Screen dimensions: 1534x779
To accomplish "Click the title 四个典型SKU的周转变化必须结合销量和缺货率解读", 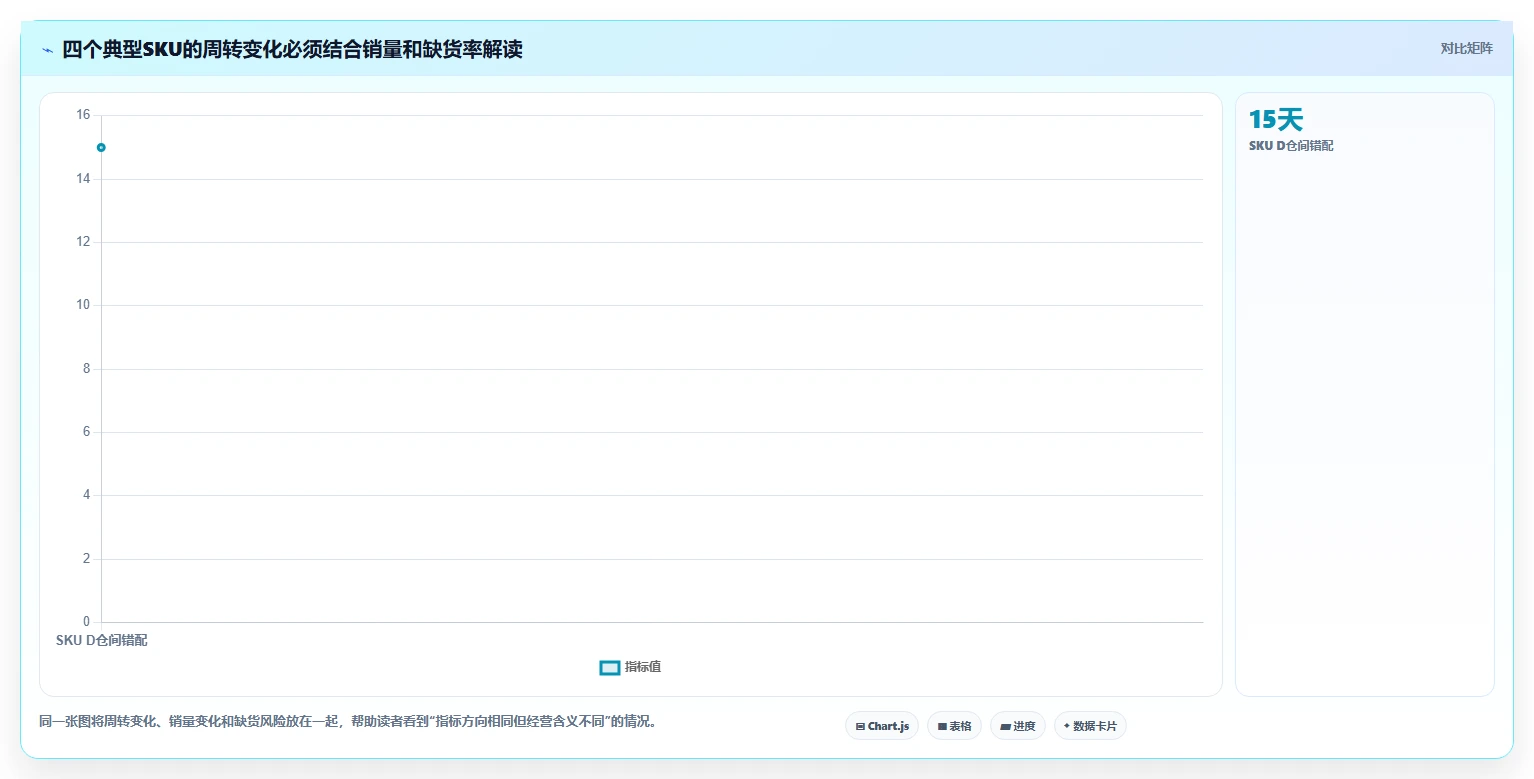I will tap(292, 49).
